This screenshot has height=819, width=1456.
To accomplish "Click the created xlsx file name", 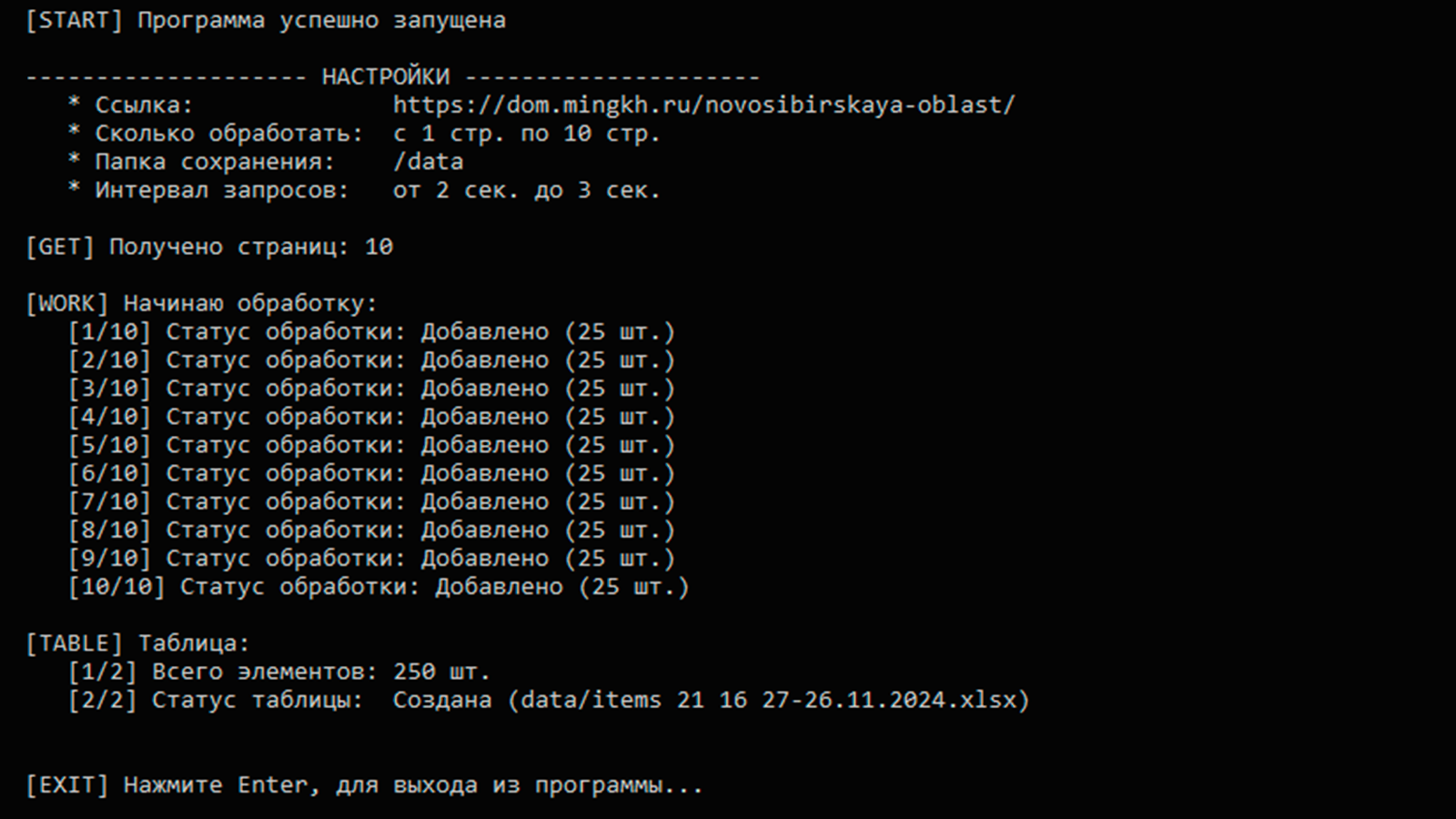I will tap(768, 700).
